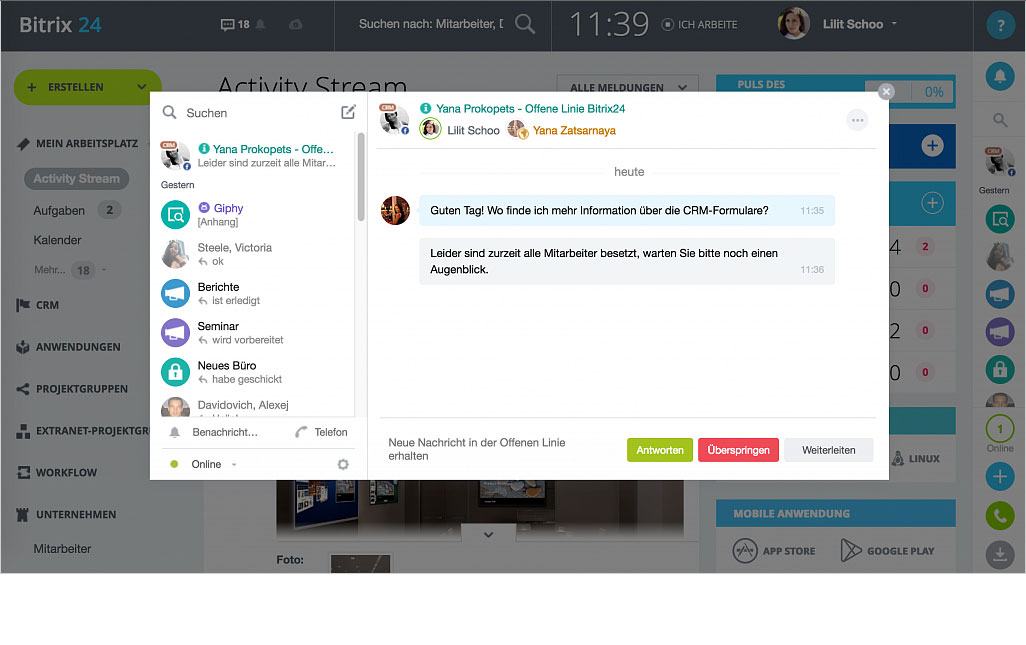Click the Linux download icon
The image size is (1026, 645).
click(898, 459)
